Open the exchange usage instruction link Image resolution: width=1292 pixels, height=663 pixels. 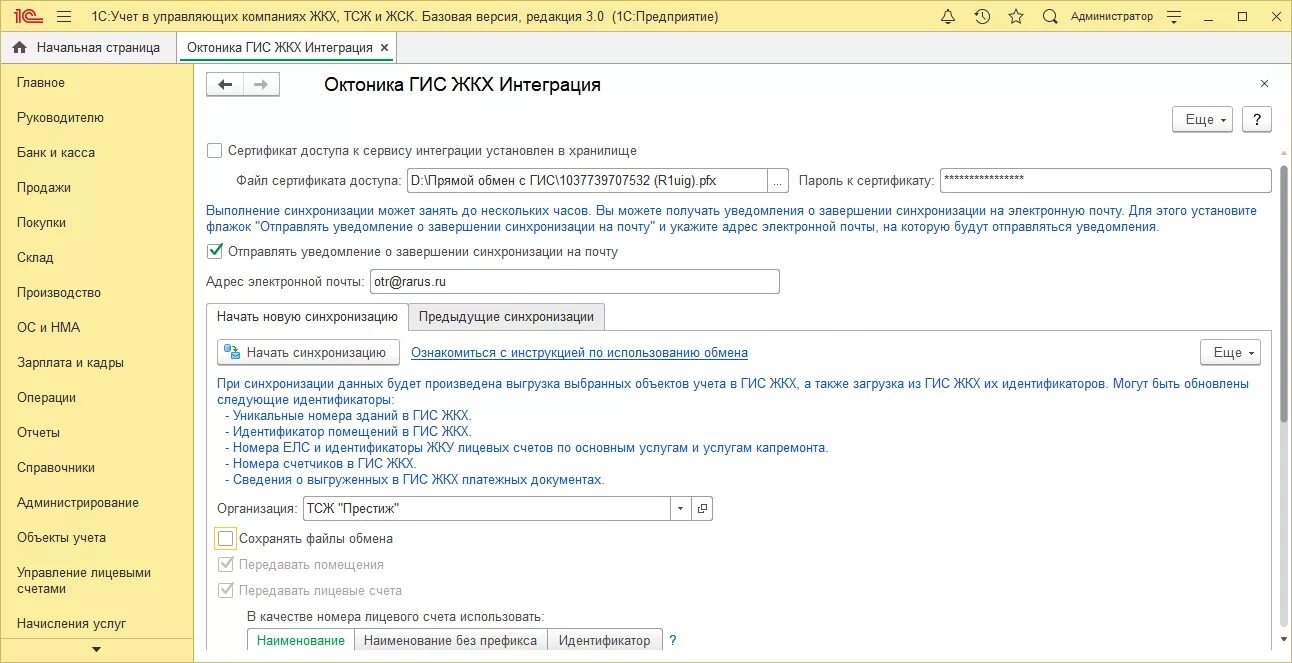(x=579, y=352)
